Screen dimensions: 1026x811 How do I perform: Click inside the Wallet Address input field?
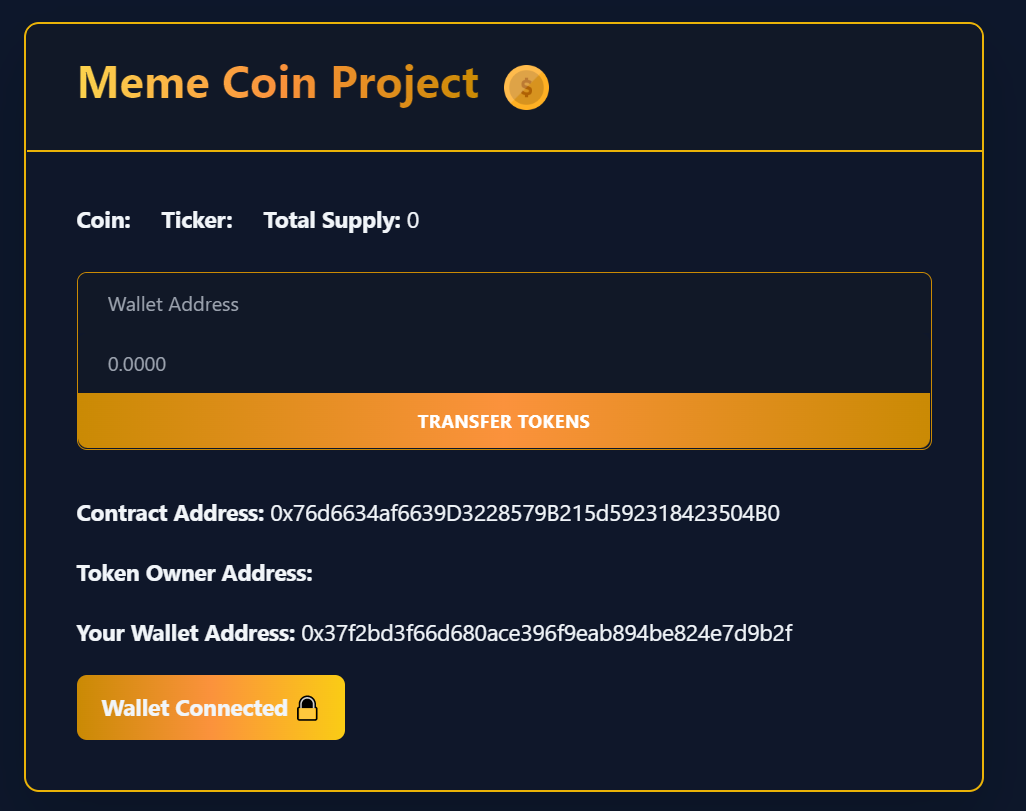pos(400,304)
